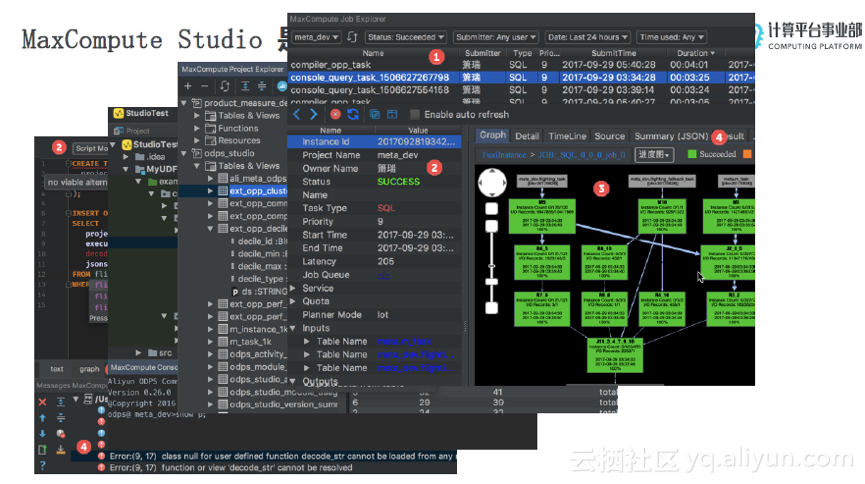Click expand all icon in Project Explorer
This screenshot has width=865, height=484.
245,86
